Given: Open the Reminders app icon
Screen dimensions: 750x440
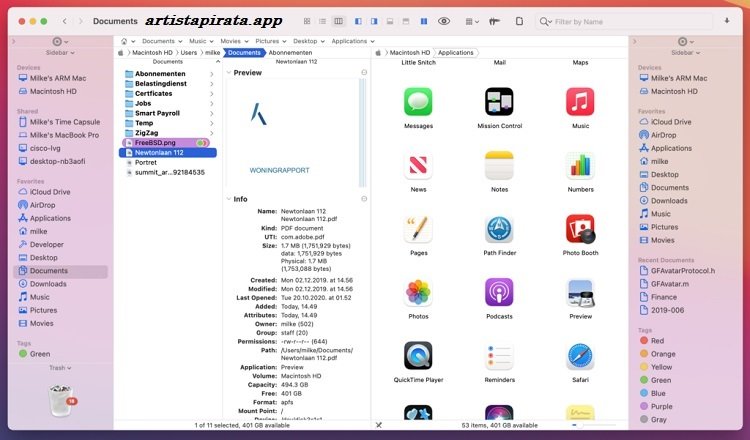Looking at the screenshot, I should point(499,356).
